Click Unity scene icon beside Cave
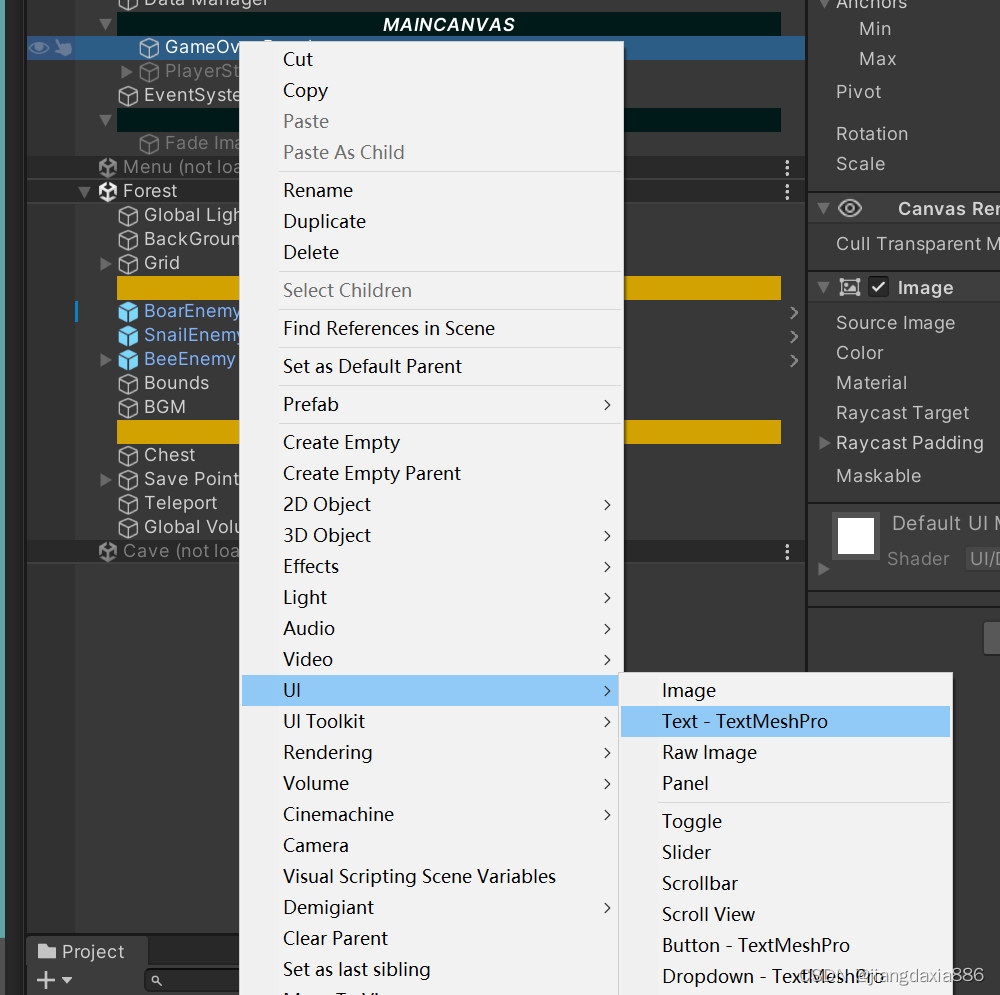1000x995 pixels. click(108, 551)
